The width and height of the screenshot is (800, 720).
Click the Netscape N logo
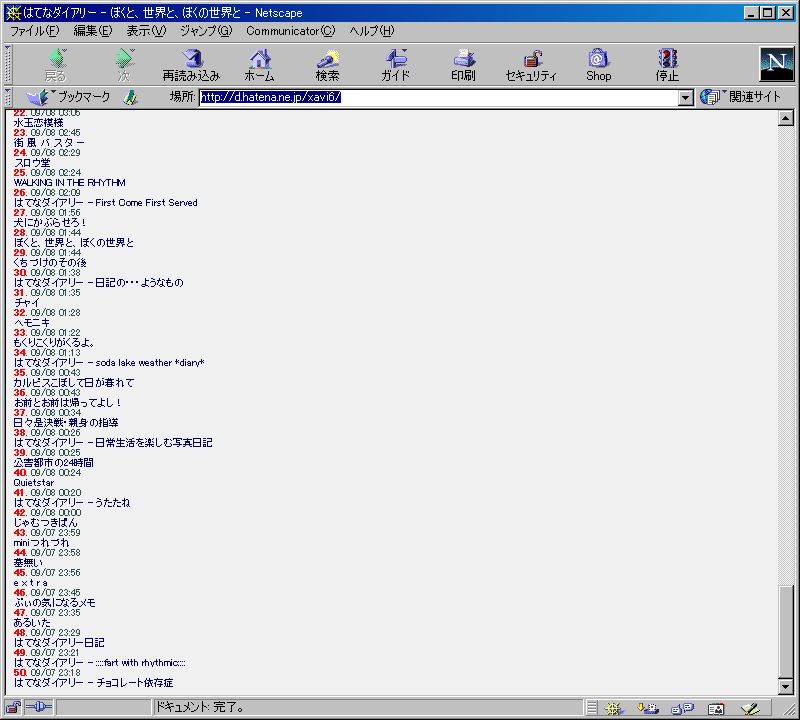click(776, 64)
